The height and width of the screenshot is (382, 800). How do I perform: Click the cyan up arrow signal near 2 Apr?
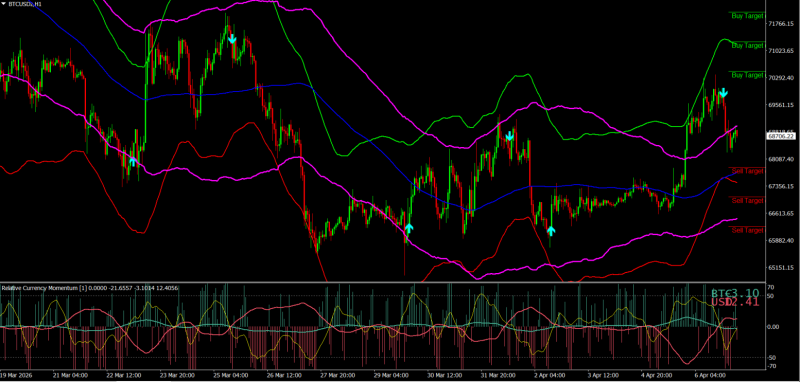[x=551, y=231]
